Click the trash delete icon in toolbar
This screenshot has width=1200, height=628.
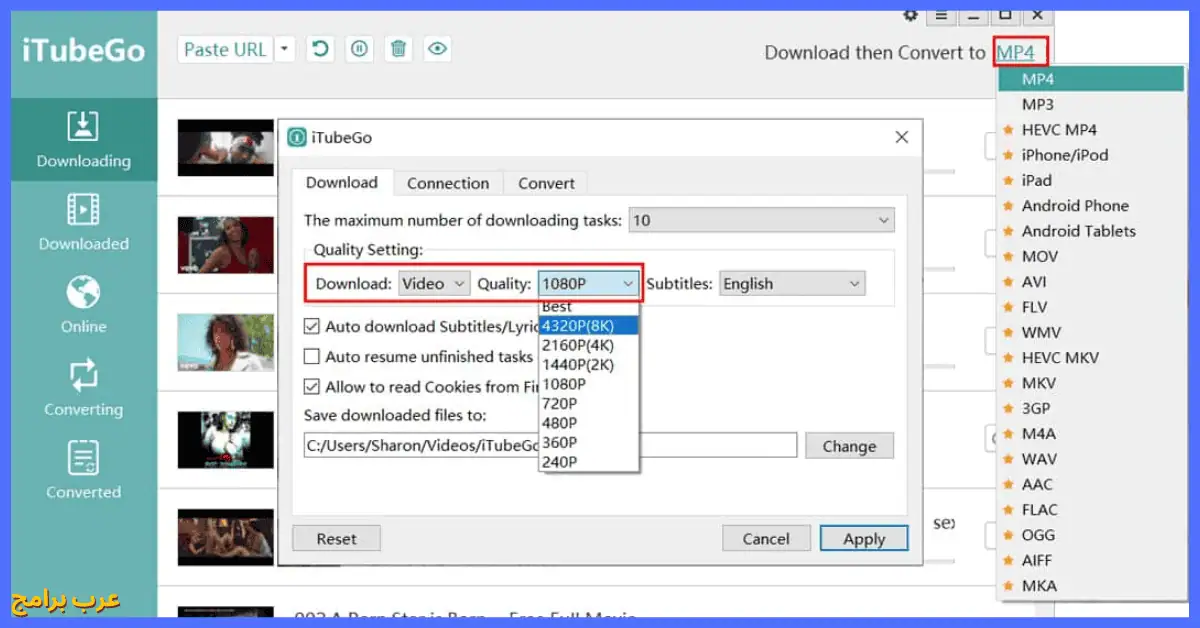[x=398, y=49]
